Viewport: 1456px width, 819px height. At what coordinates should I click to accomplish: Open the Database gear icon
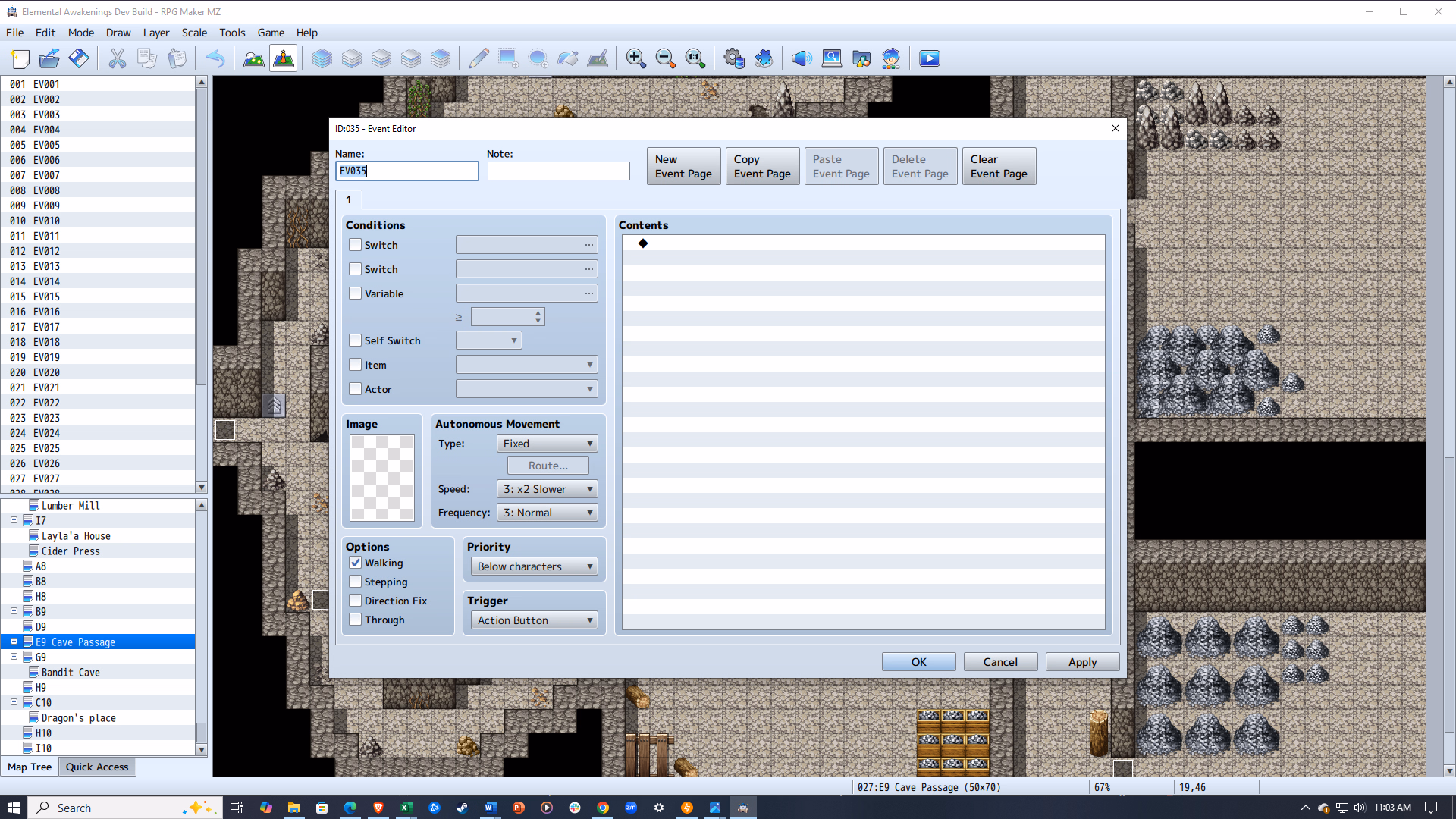coord(733,58)
